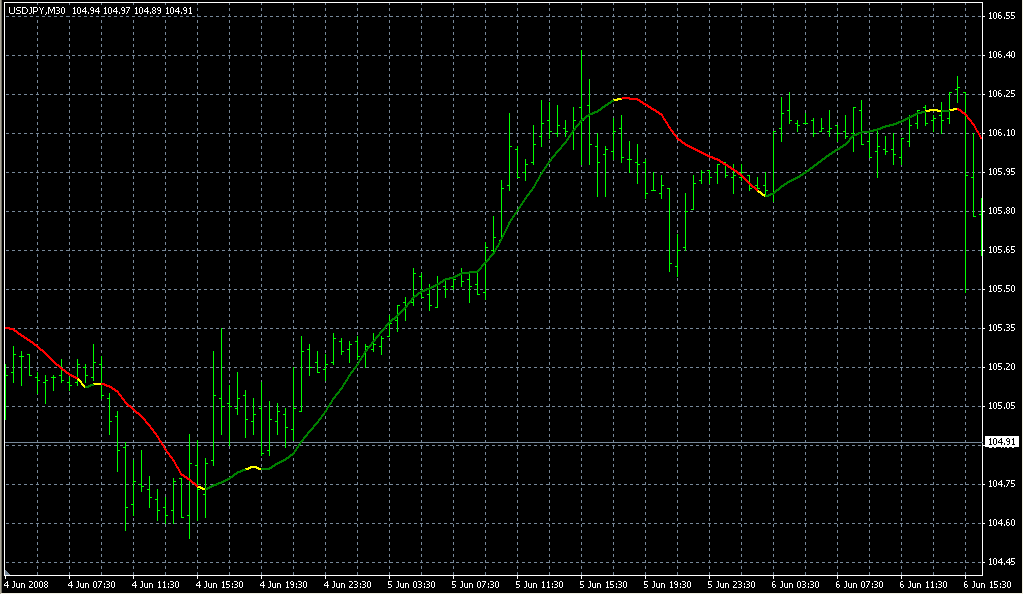This screenshot has width=1024, height=594.
Task: Click the '4 Jun 2008' date label
Action: 27,584
